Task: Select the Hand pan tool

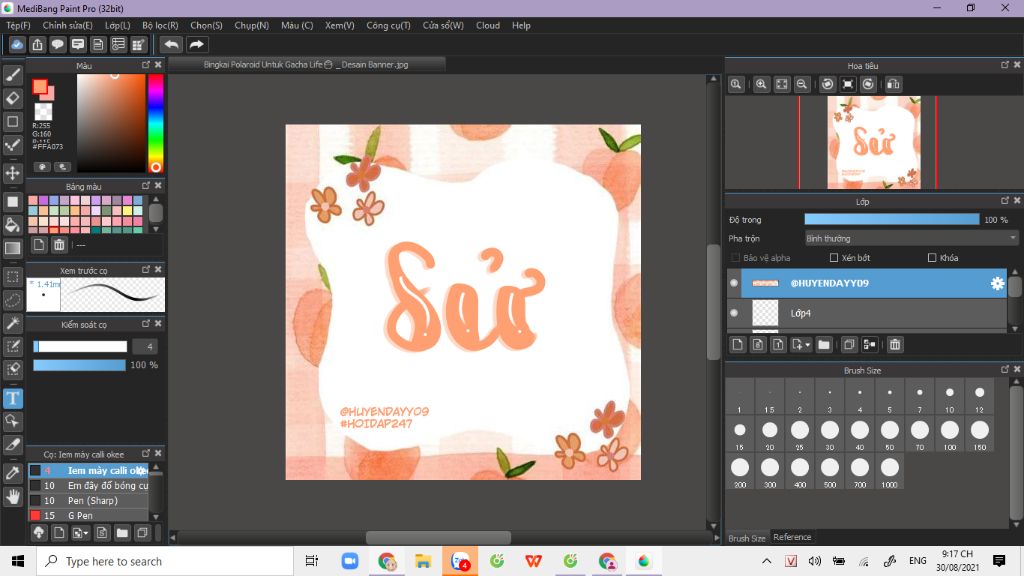Action: pos(13,496)
